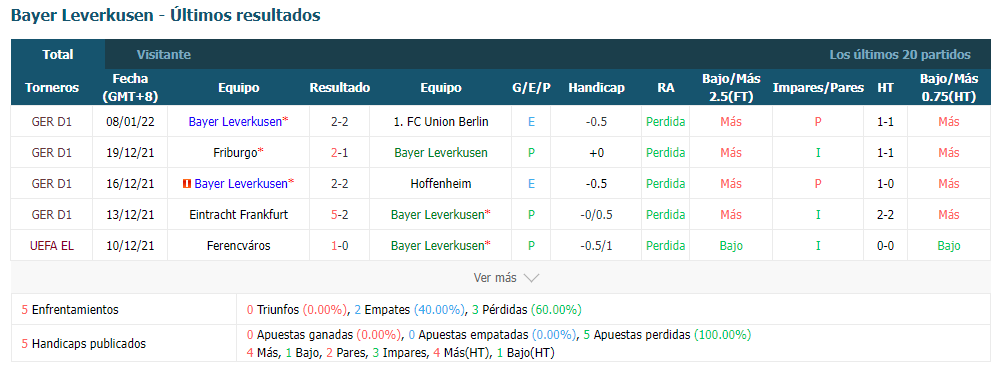
Task: Click the Handicap column header
Action: coord(596,88)
